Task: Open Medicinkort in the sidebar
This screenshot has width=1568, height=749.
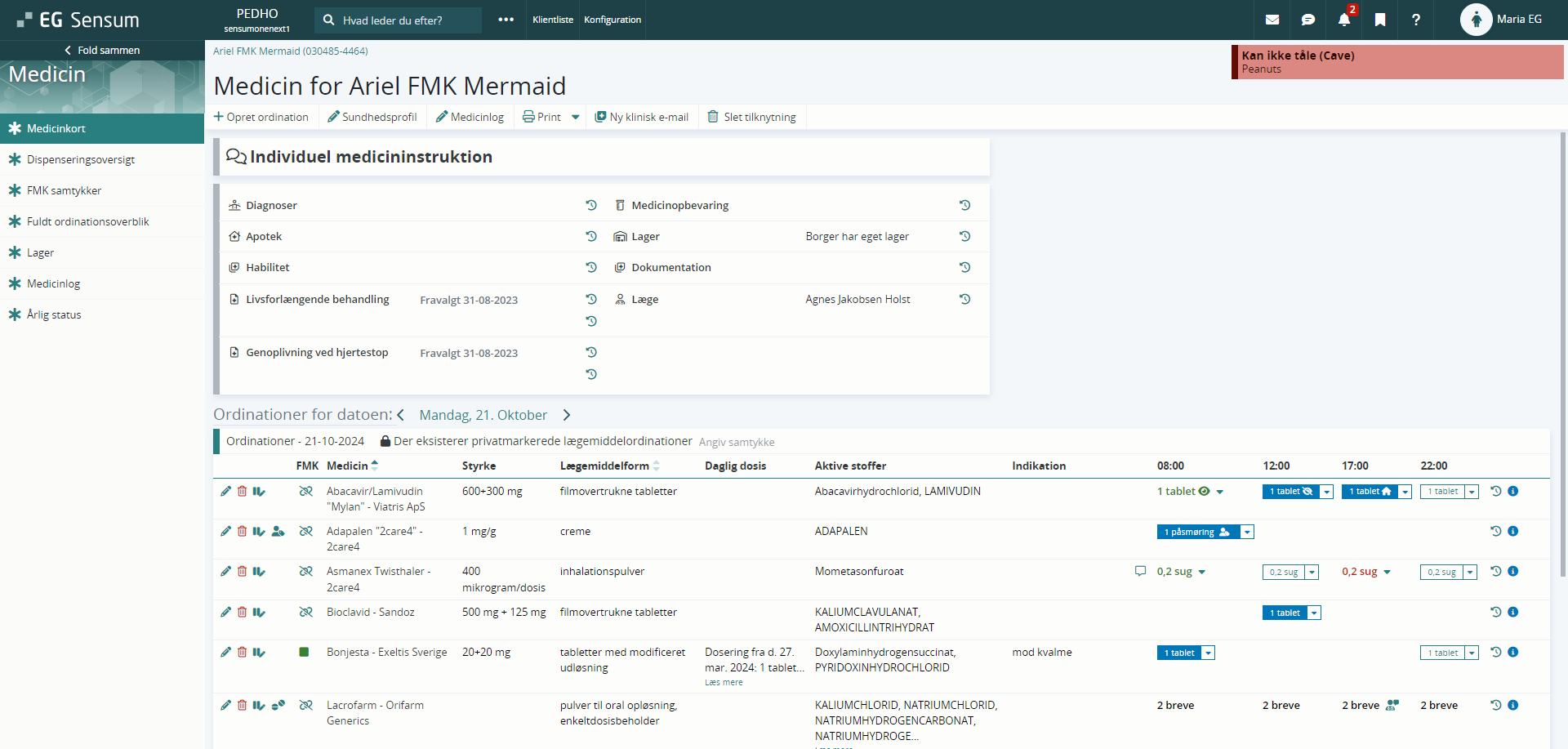Action: pyautogui.click(x=102, y=128)
